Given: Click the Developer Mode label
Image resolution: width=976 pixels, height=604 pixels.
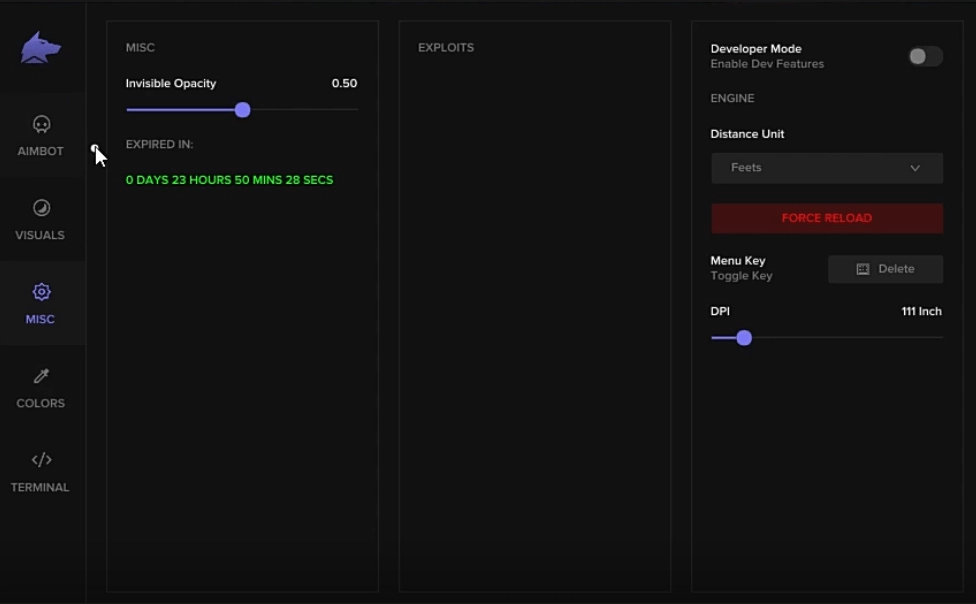Looking at the screenshot, I should 756,49.
